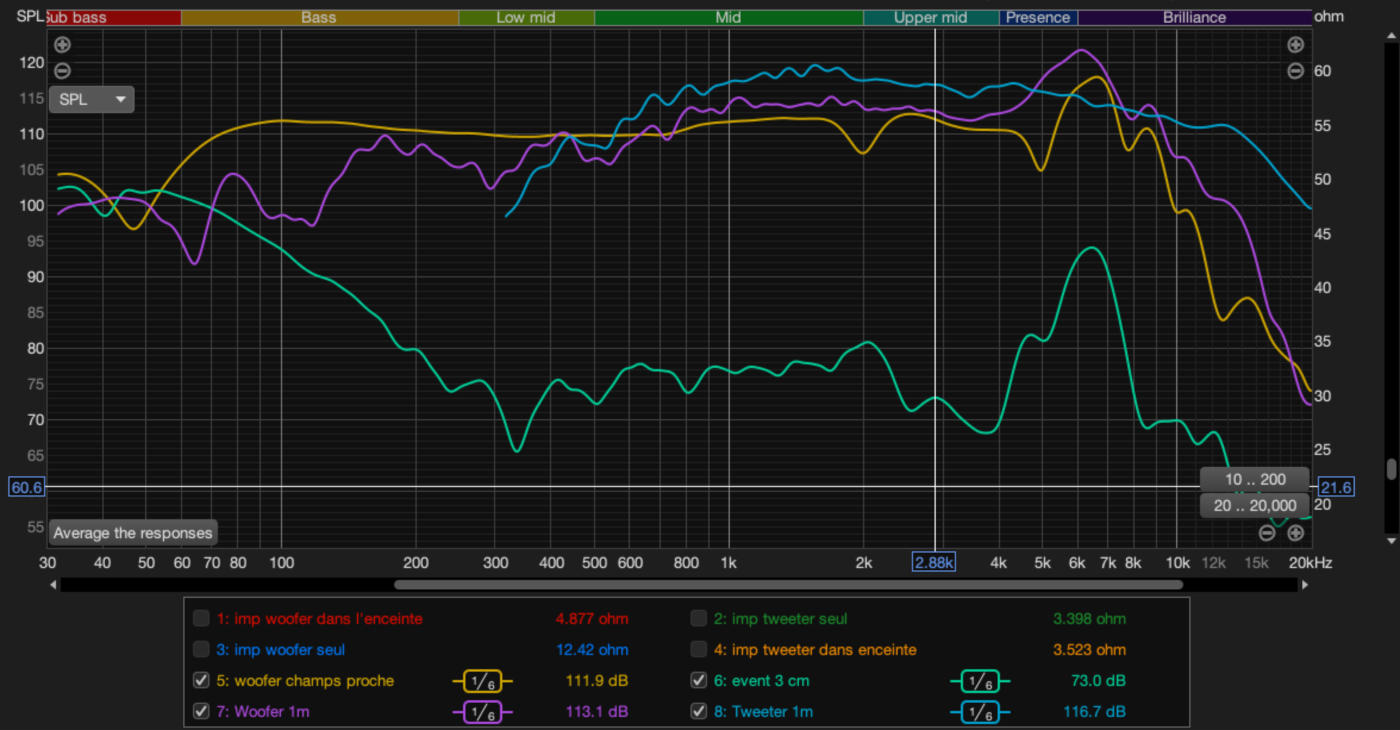Click the yellow 1/6 smoothing icon for woofer champs proche

pyautogui.click(x=482, y=681)
